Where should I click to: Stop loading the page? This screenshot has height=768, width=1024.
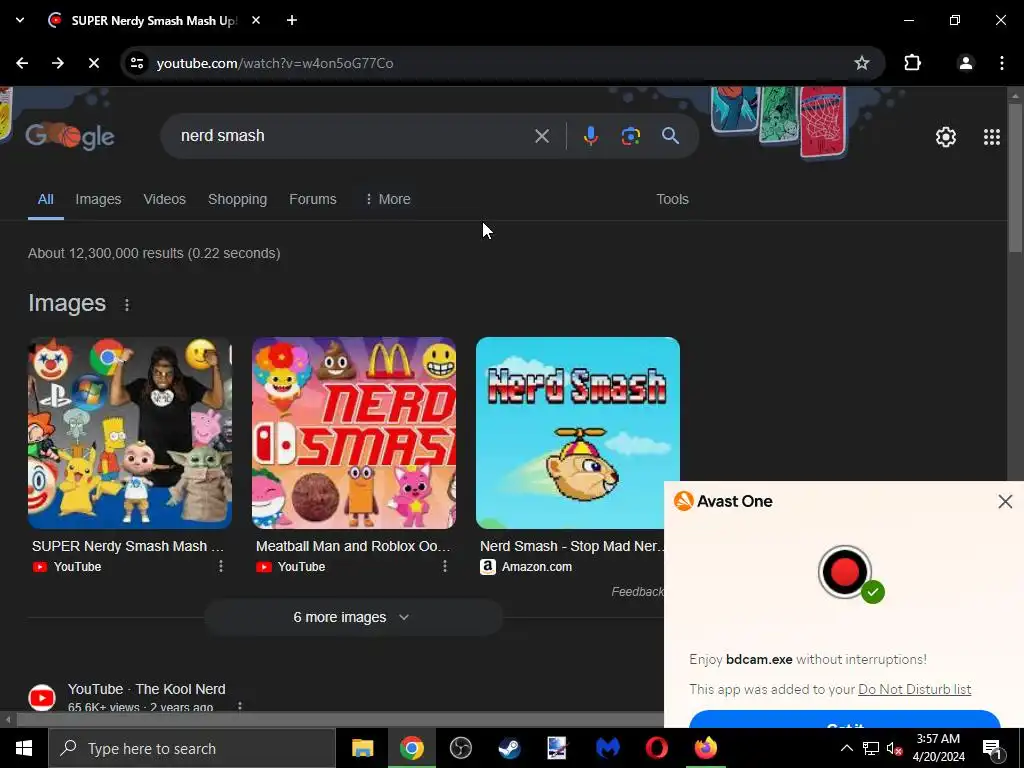point(94,63)
